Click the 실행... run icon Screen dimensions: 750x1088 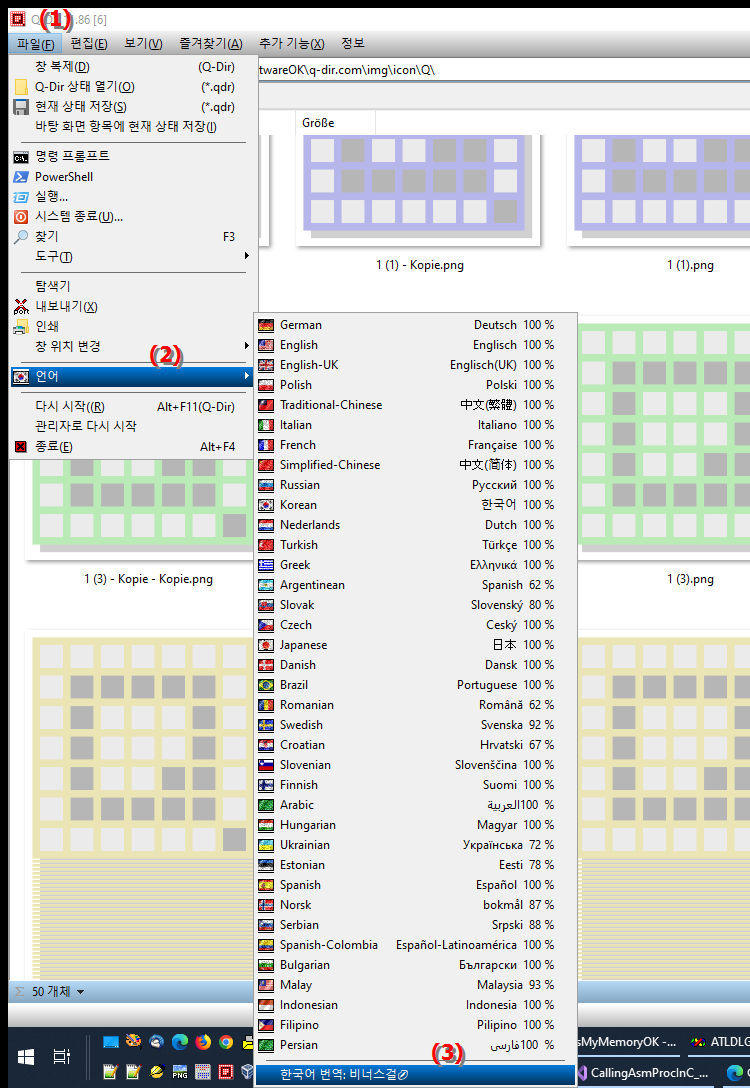(22, 197)
